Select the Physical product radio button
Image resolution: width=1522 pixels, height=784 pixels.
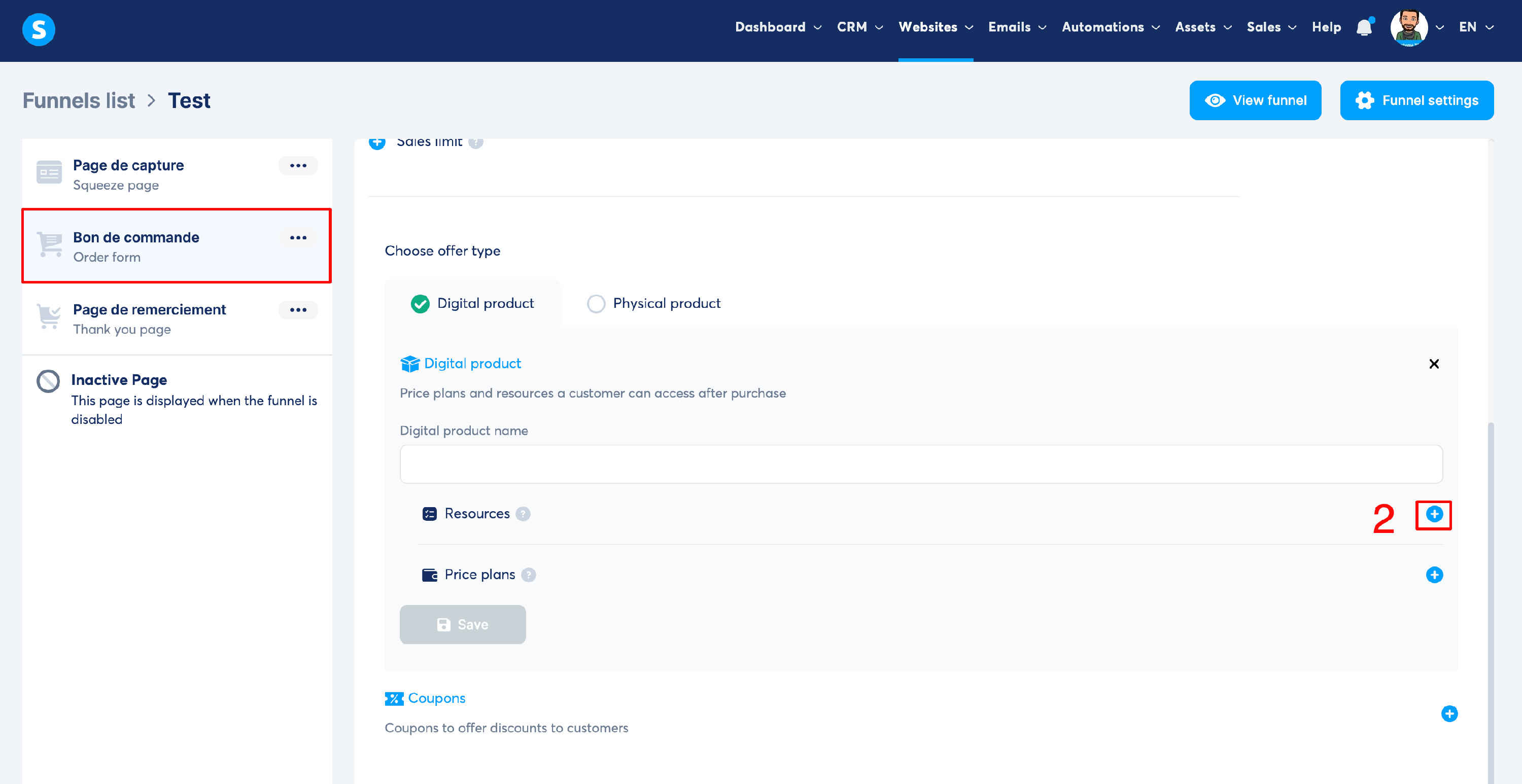point(596,304)
